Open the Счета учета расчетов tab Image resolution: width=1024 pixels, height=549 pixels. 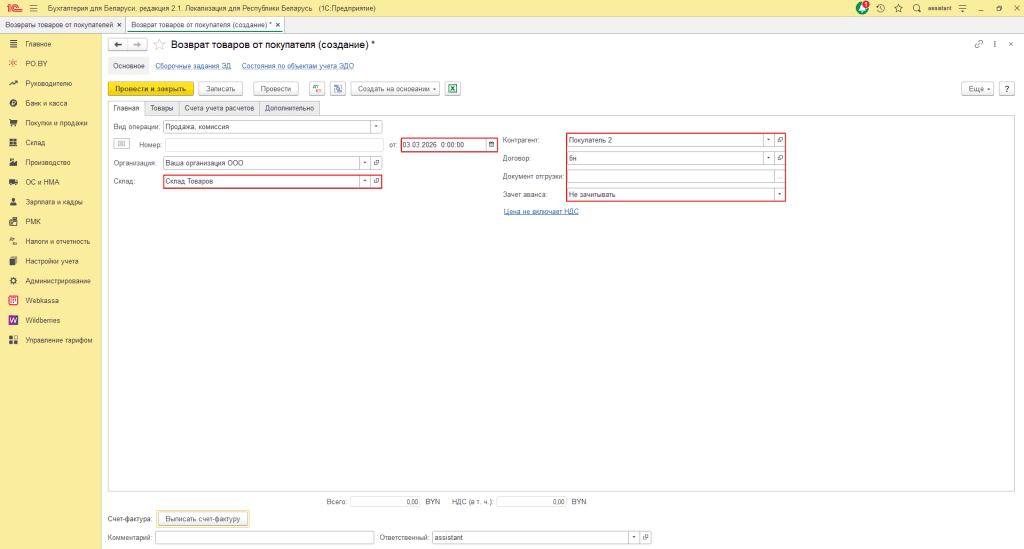[219, 108]
